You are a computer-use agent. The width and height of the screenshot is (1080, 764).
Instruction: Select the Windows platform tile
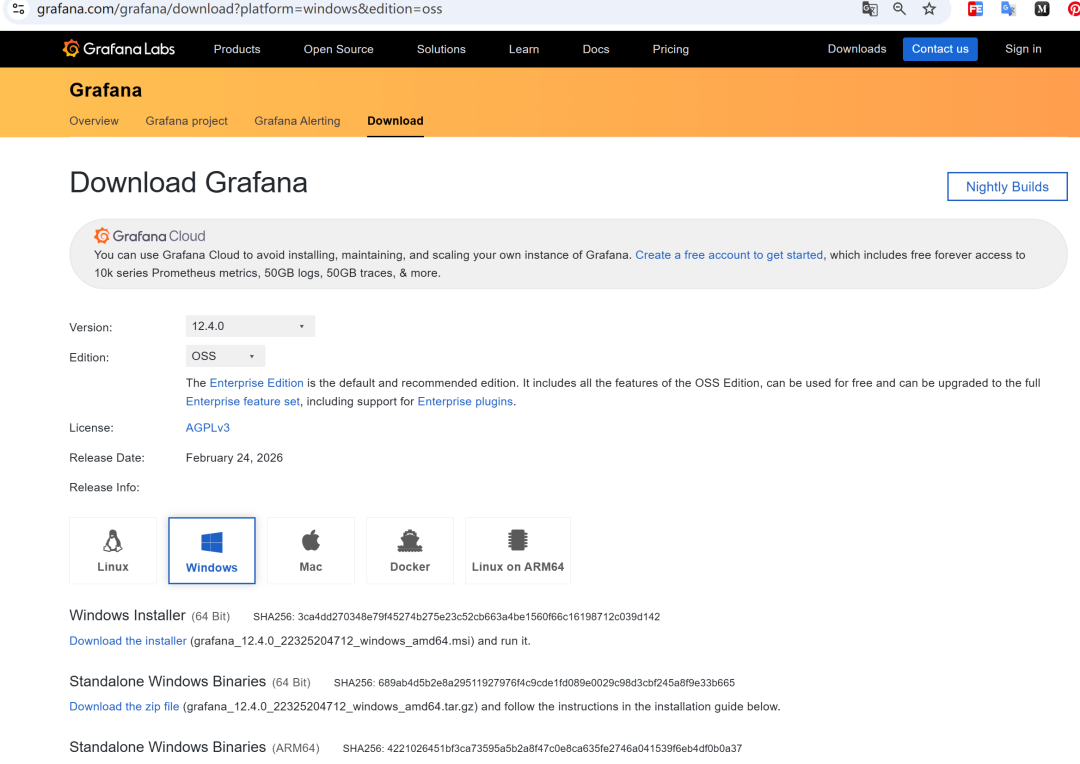211,550
